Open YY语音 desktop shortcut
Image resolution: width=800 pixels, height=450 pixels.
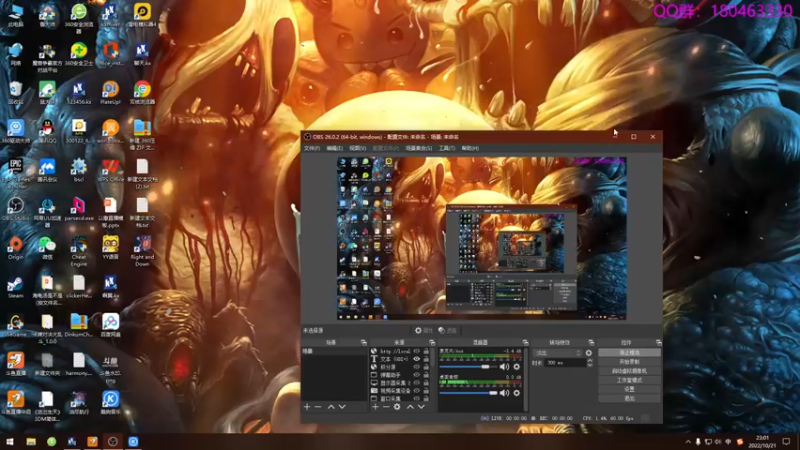coord(110,248)
